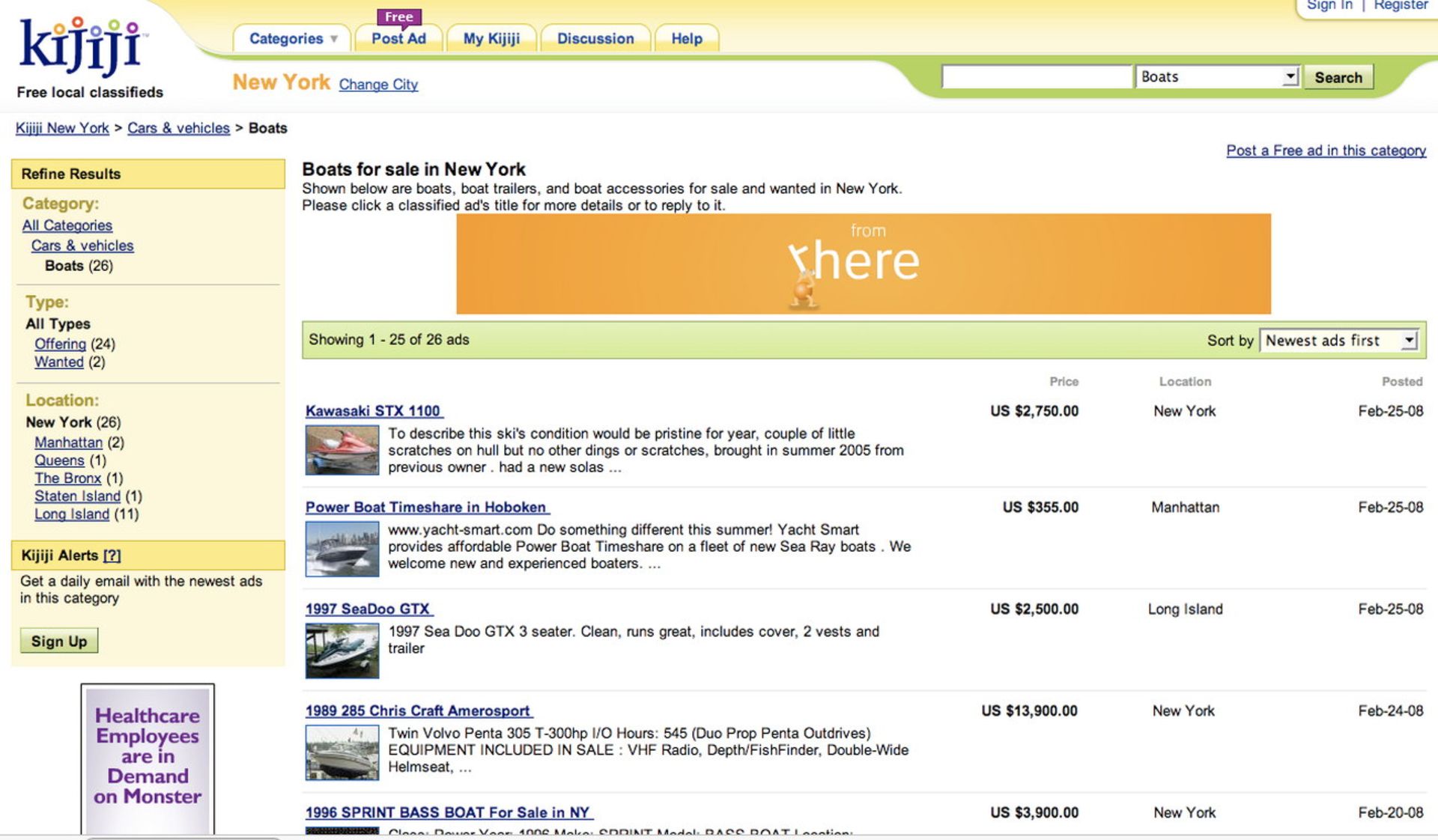
Task: Switch to the Post Ad tab
Action: [x=398, y=39]
